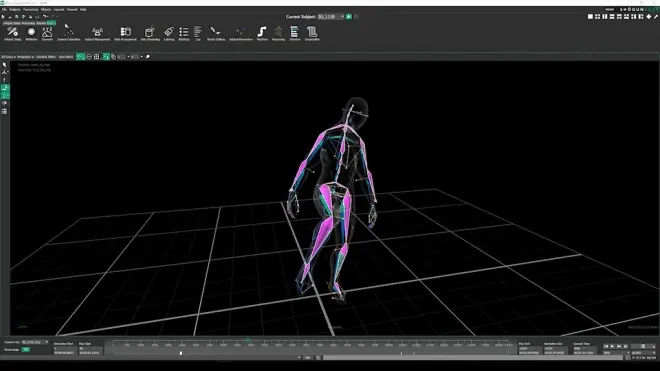660x371 pixels.
Task: Expand the Current Subject dropdown
Action: point(331,17)
